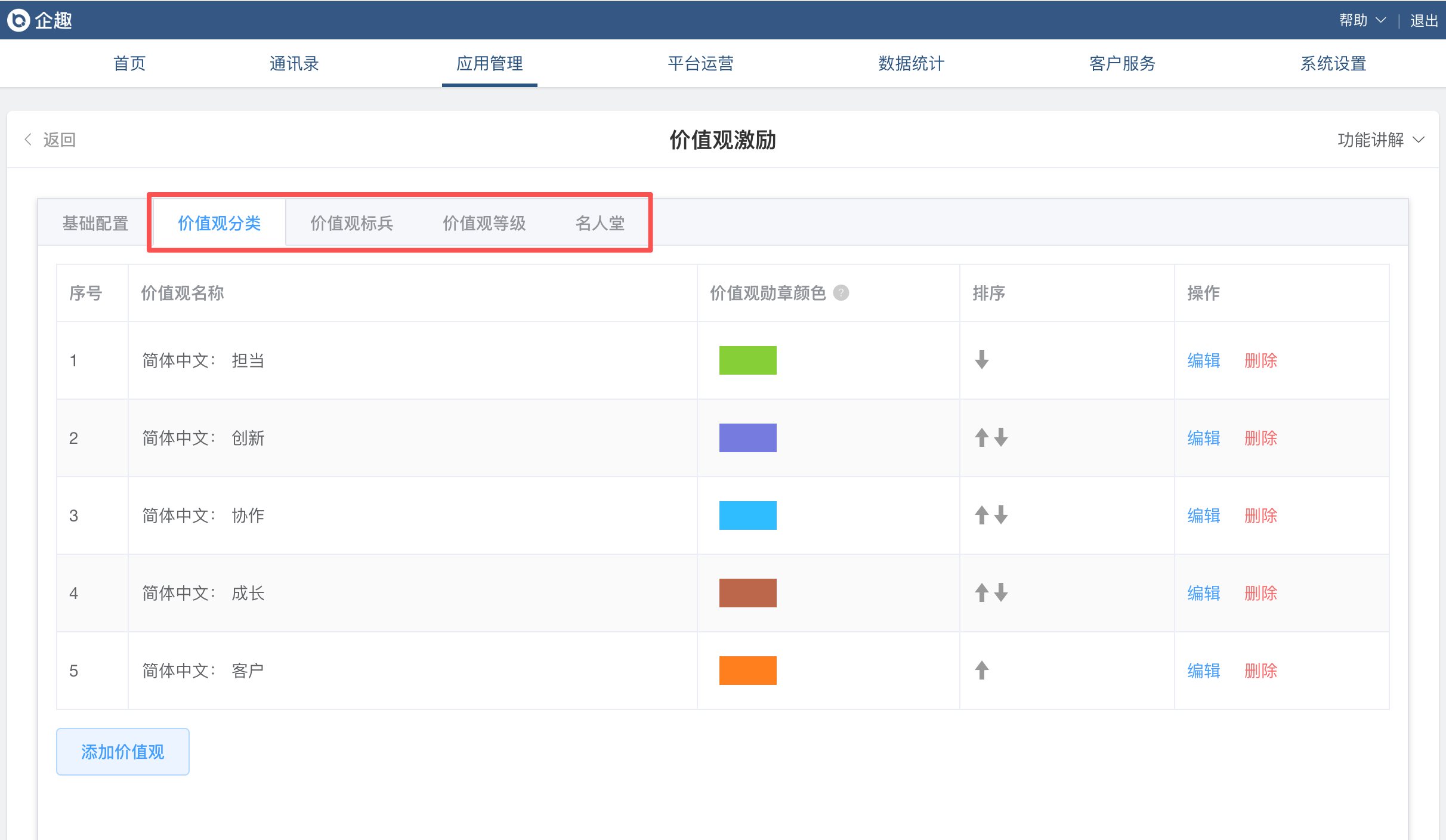The height and width of the screenshot is (840, 1446).
Task: Open 客户服务 navigation item
Action: click(x=1122, y=63)
